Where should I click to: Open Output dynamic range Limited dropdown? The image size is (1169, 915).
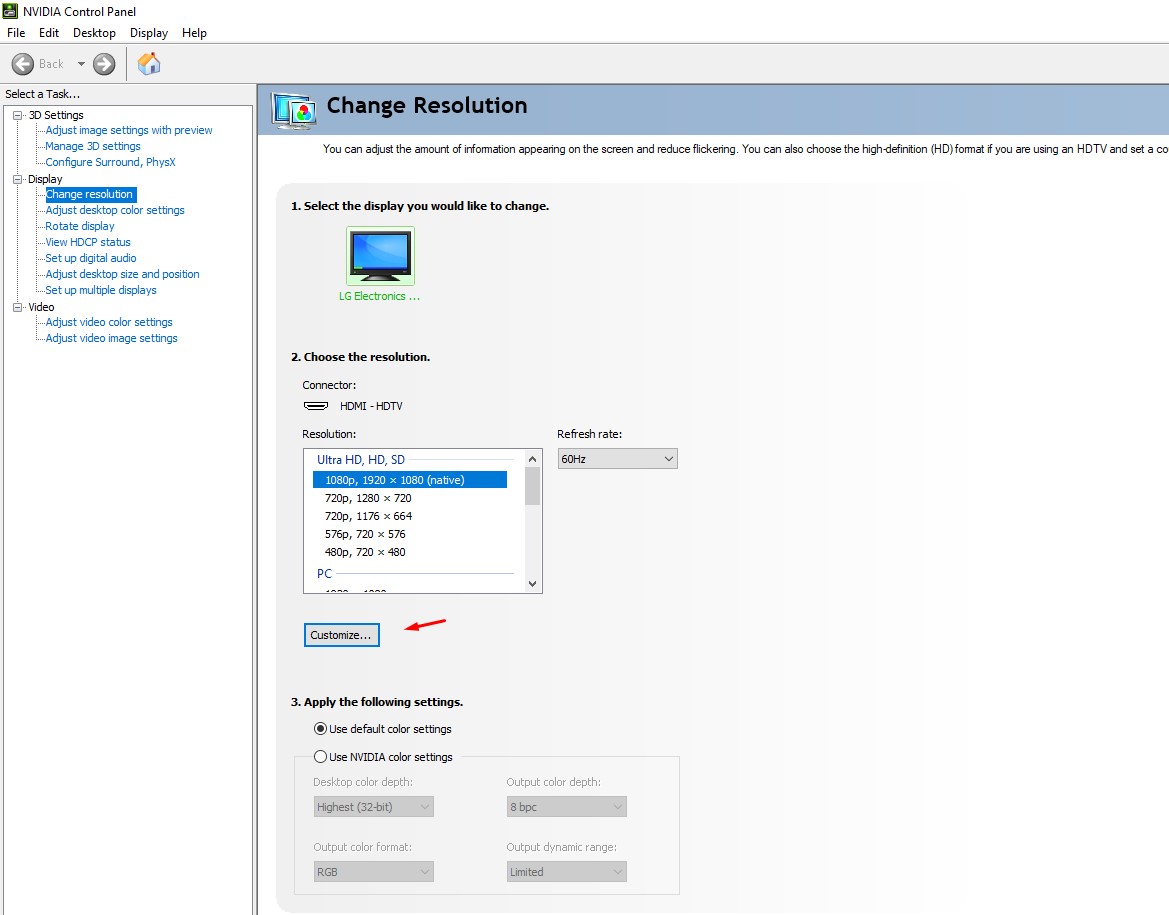tap(567, 872)
